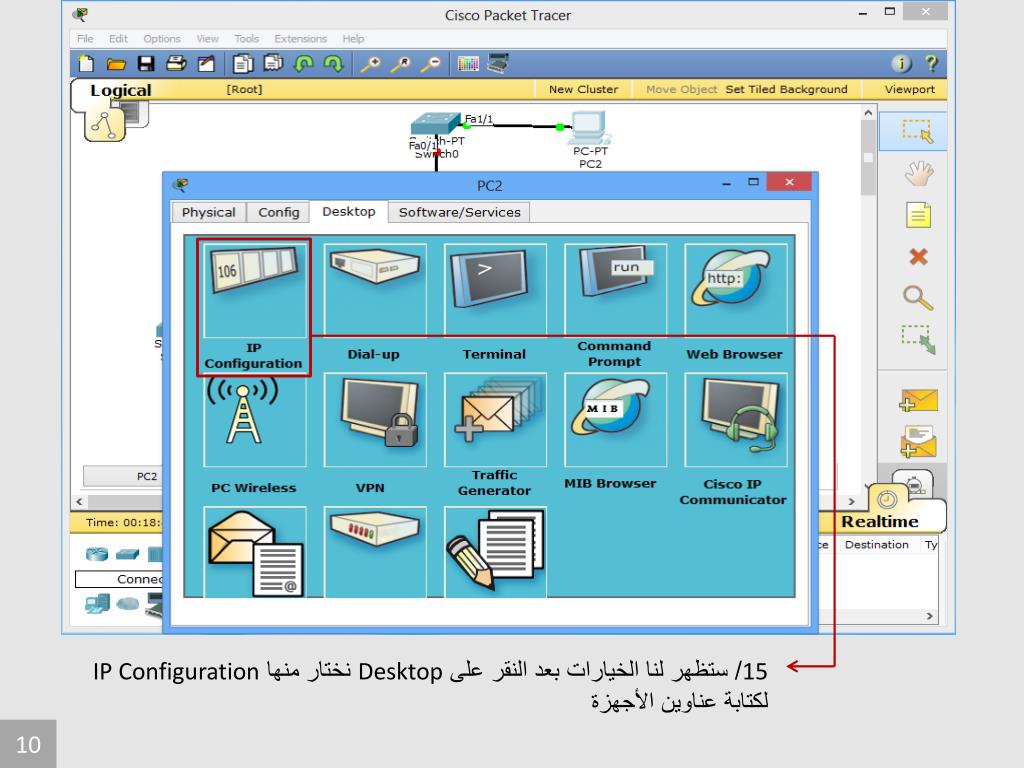Open the Activity Wizard toolbar icon
Screen dimensions: 1024x768
click(206, 63)
